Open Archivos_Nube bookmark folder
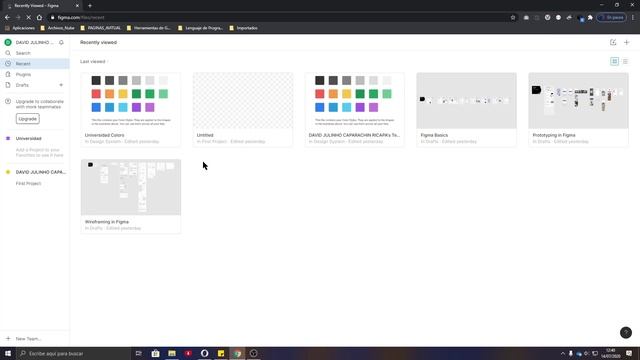The height and width of the screenshot is (360, 640). 57,28
